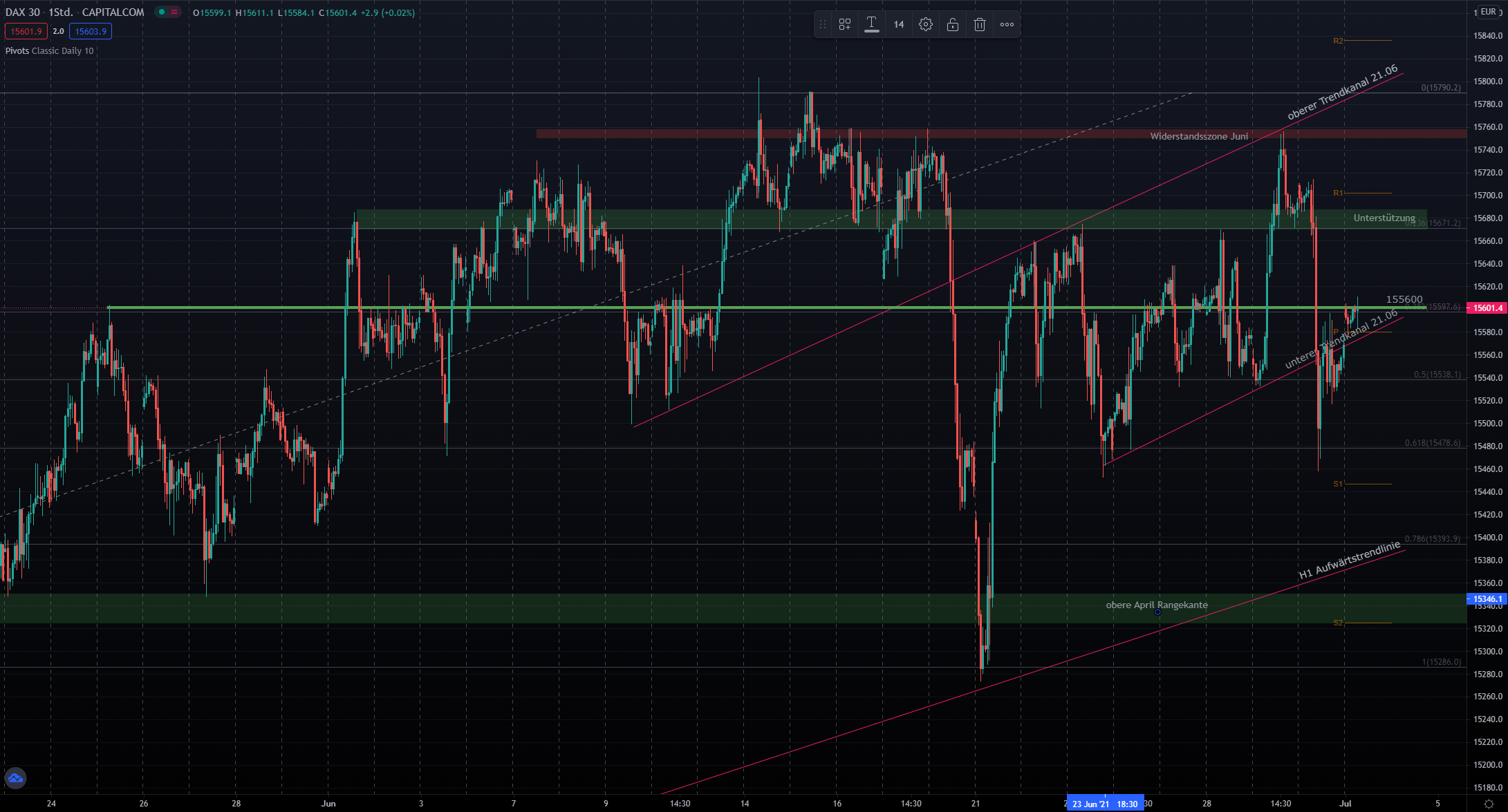Open the three-dots more options menu
The width and height of the screenshot is (1508, 812).
tap(1007, 24)
